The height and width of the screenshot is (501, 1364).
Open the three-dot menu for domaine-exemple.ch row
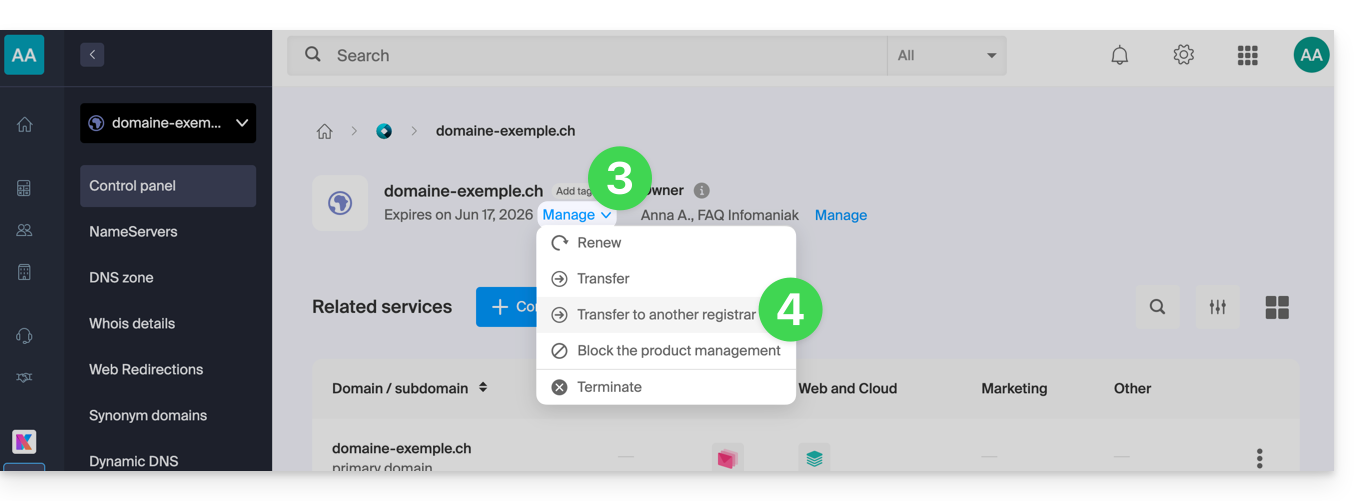coord(1259,458)
